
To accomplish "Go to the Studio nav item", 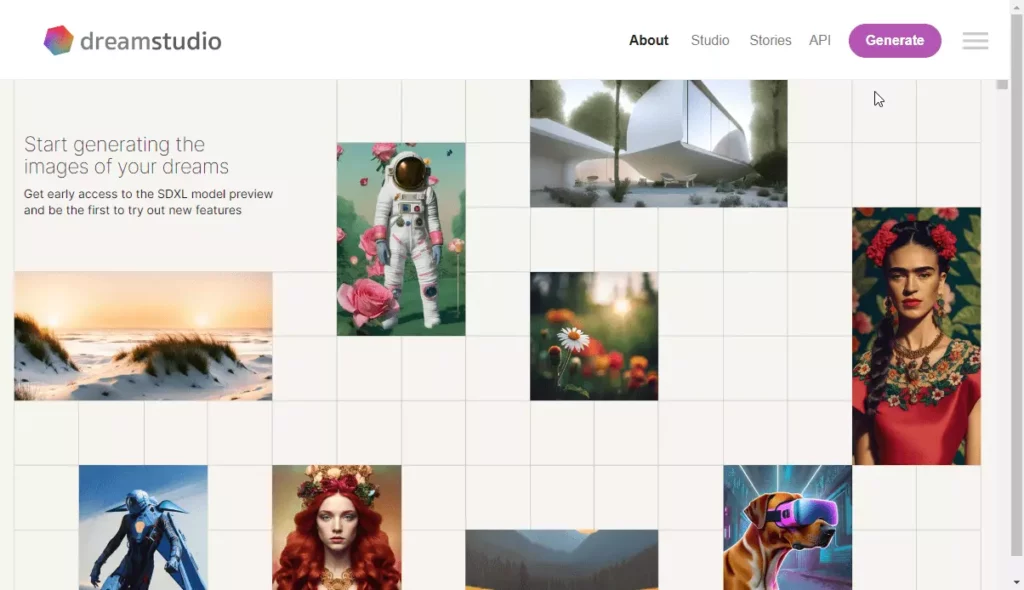I will 710,41.
